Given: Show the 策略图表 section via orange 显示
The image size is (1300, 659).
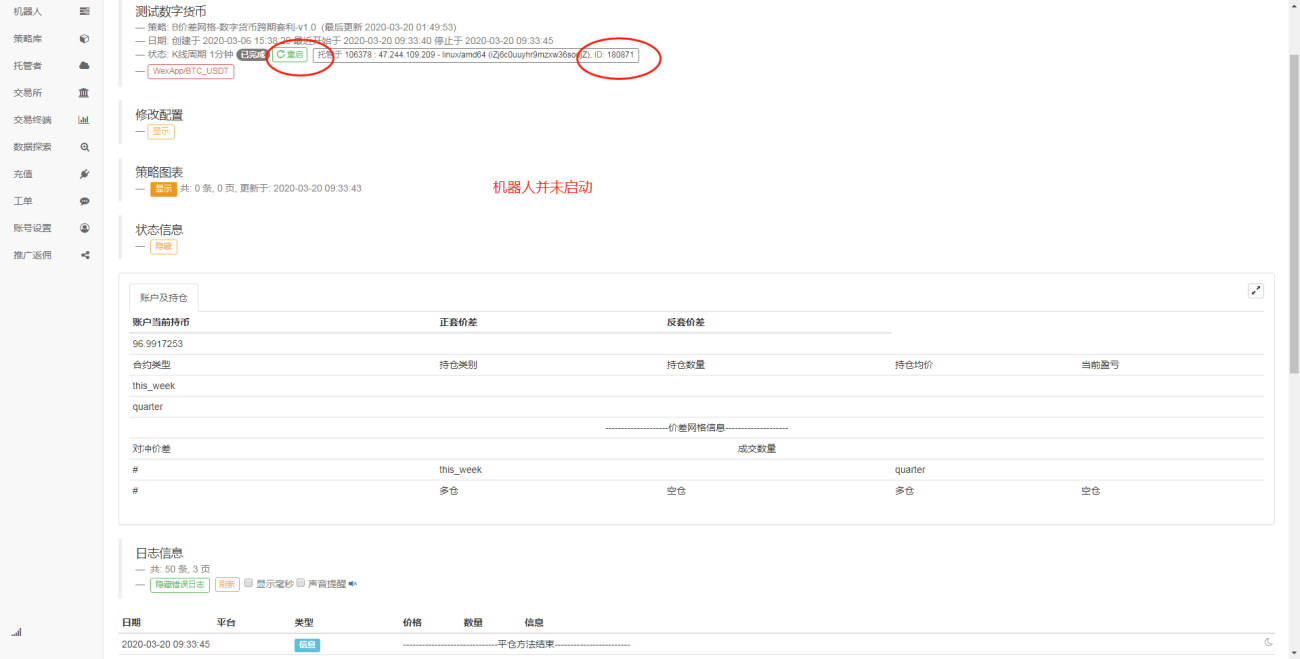Looking at the screenshot, I should point(163,188).
